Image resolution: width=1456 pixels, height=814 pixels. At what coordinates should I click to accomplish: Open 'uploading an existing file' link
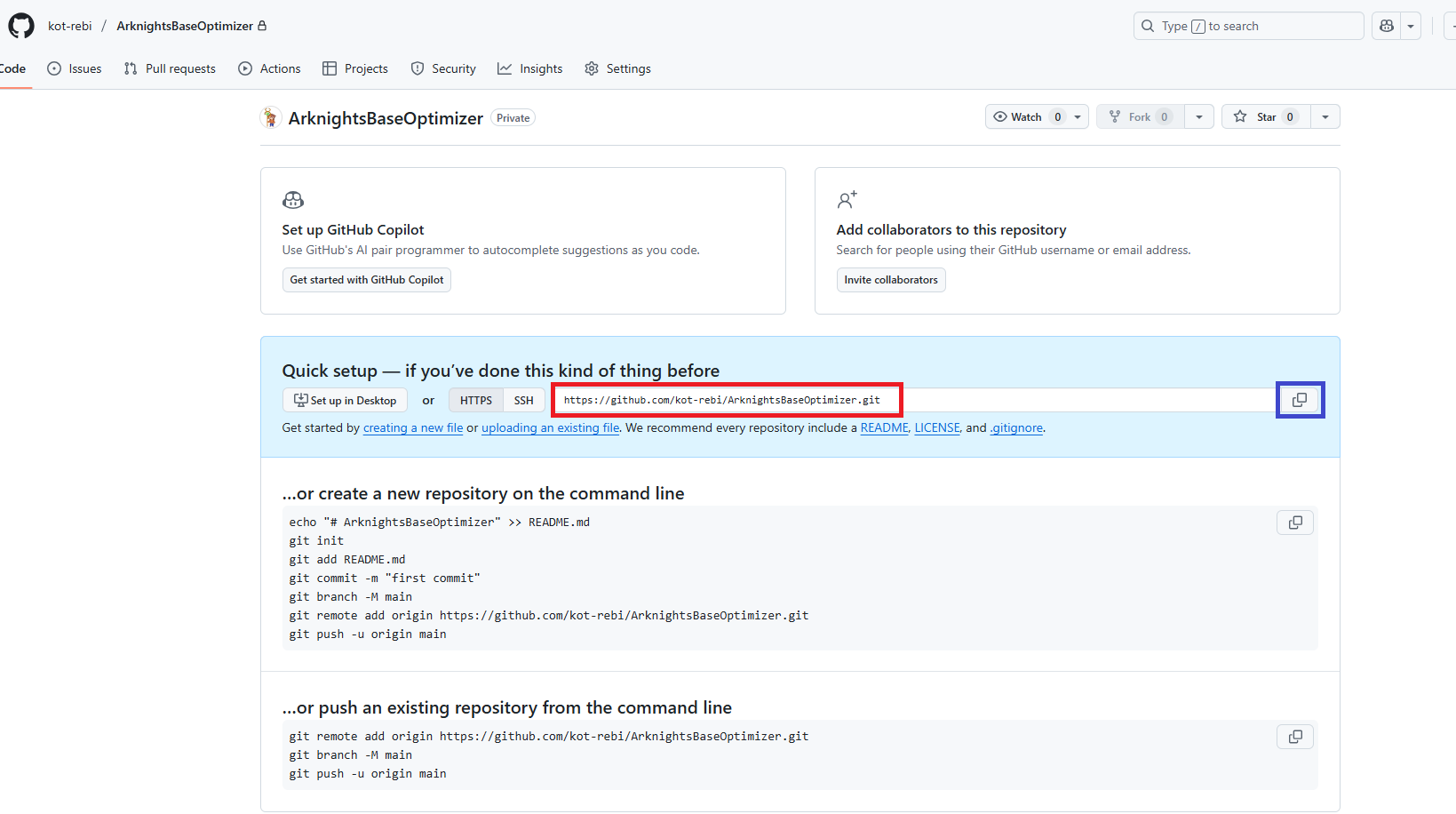tap(551, 427)
